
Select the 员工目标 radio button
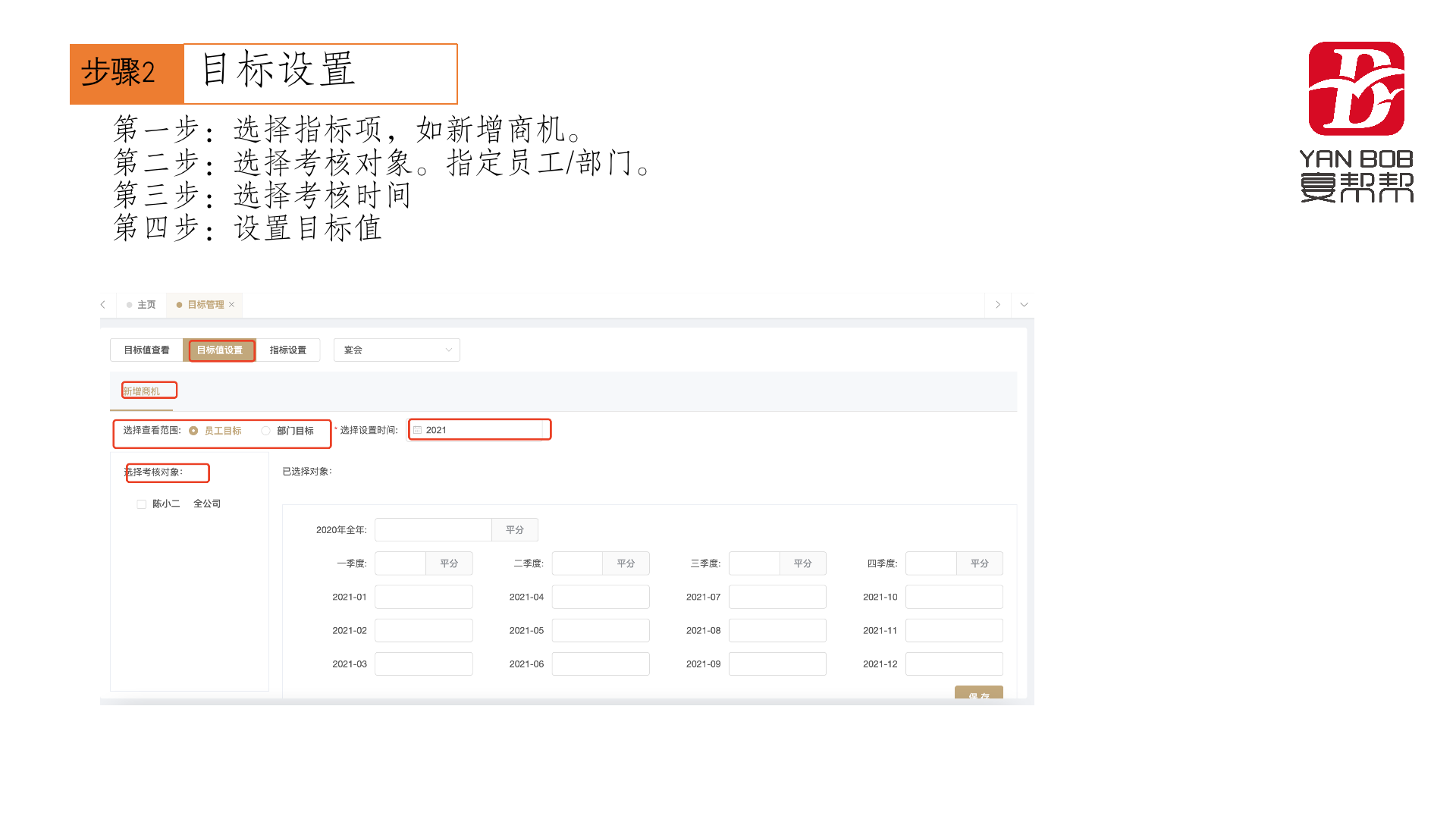coord(193,431)
